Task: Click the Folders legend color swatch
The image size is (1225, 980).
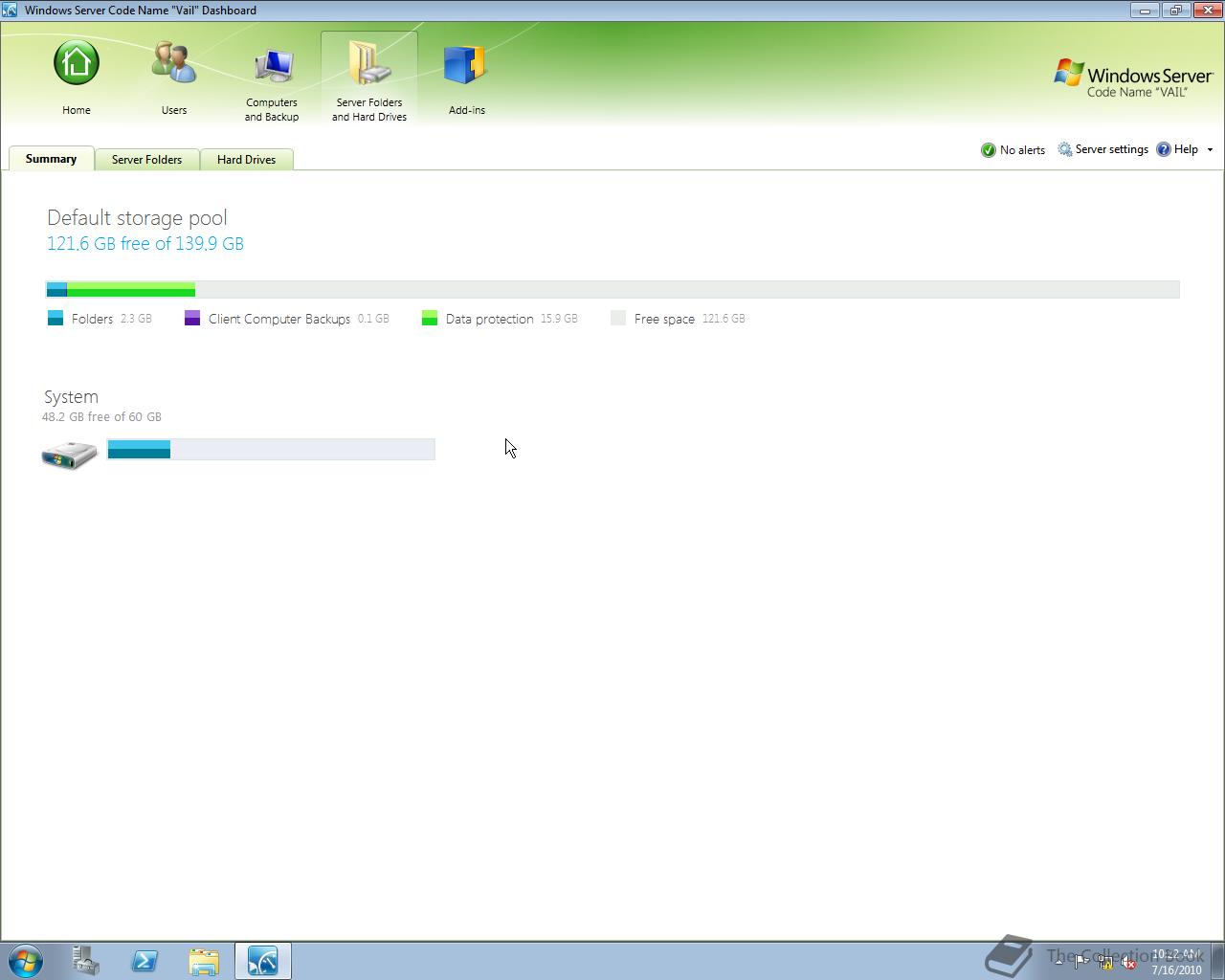Action: coord(56,318)
